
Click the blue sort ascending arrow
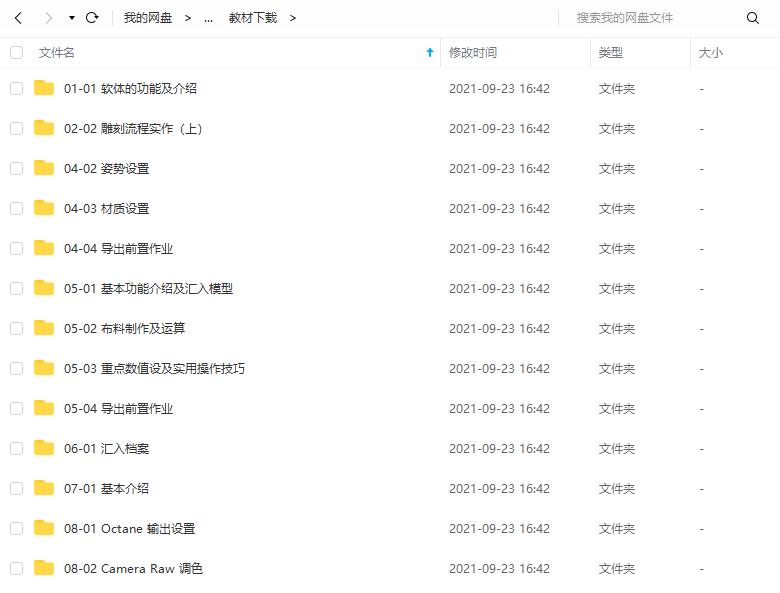pos(430,52)
